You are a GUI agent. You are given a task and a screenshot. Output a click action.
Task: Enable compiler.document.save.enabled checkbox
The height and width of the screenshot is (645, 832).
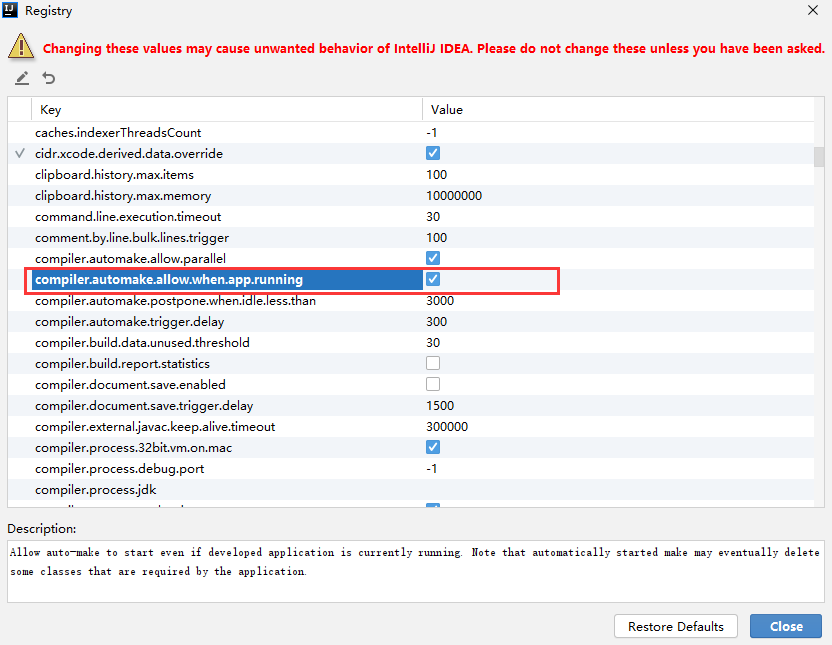coord(433,384)
